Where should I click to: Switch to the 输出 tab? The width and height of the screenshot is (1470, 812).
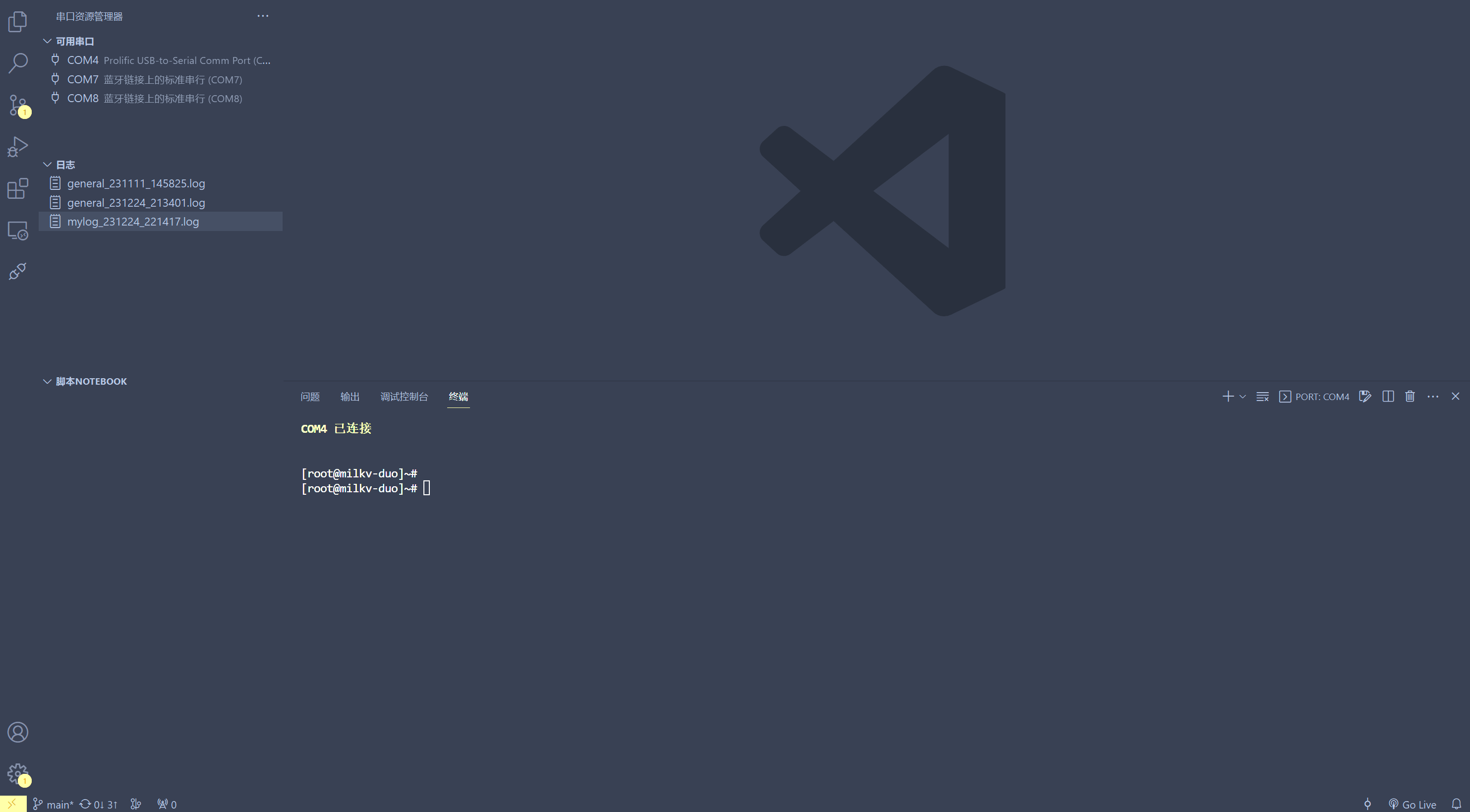coord(350,397)
